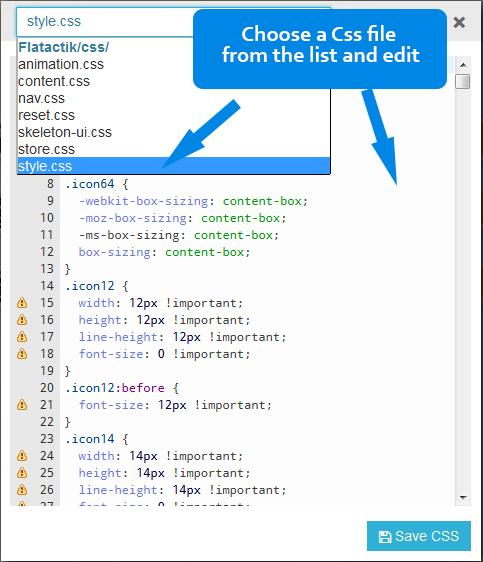Click the warning icon on line 18
The image size is (483, 562).
(22, 354)
